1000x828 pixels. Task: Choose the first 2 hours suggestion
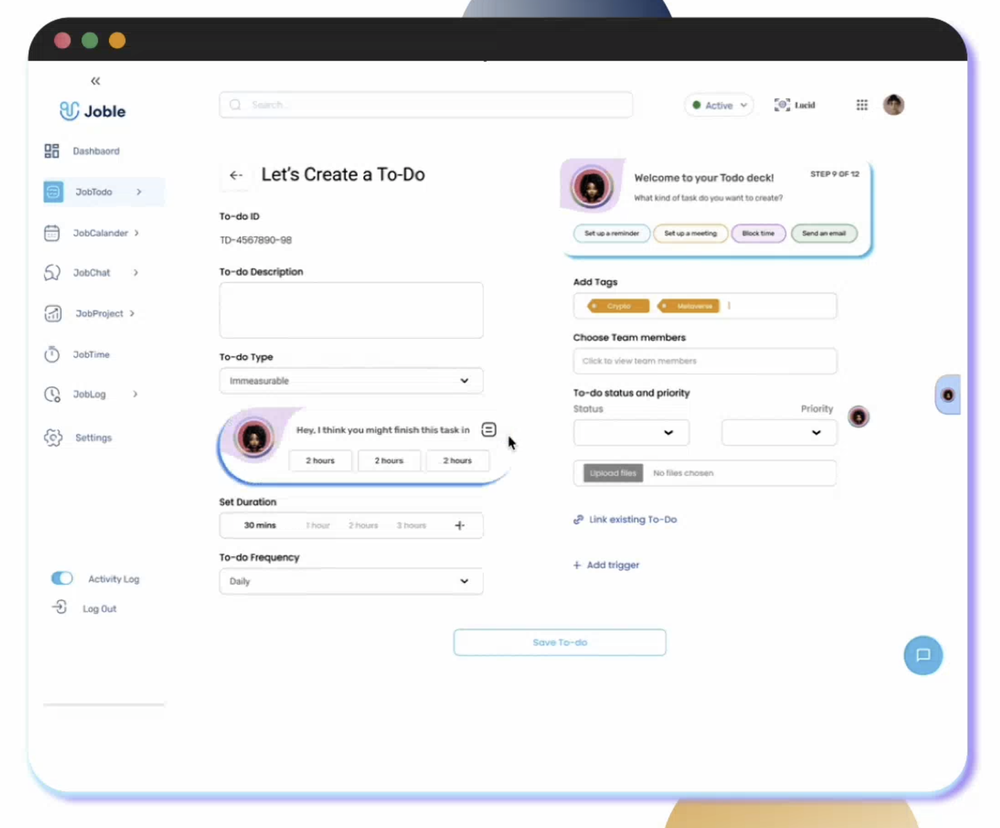click(320, 461)
